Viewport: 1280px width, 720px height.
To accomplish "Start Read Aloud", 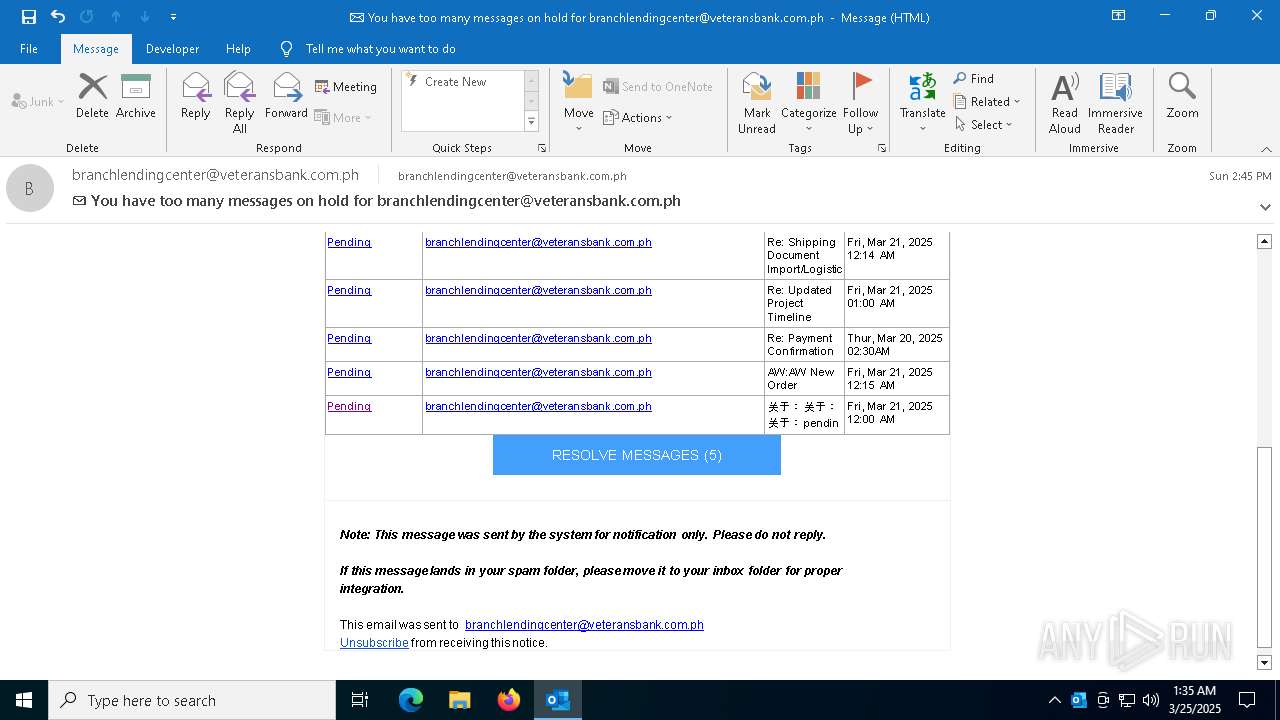I will click(x=1065, y=102).
